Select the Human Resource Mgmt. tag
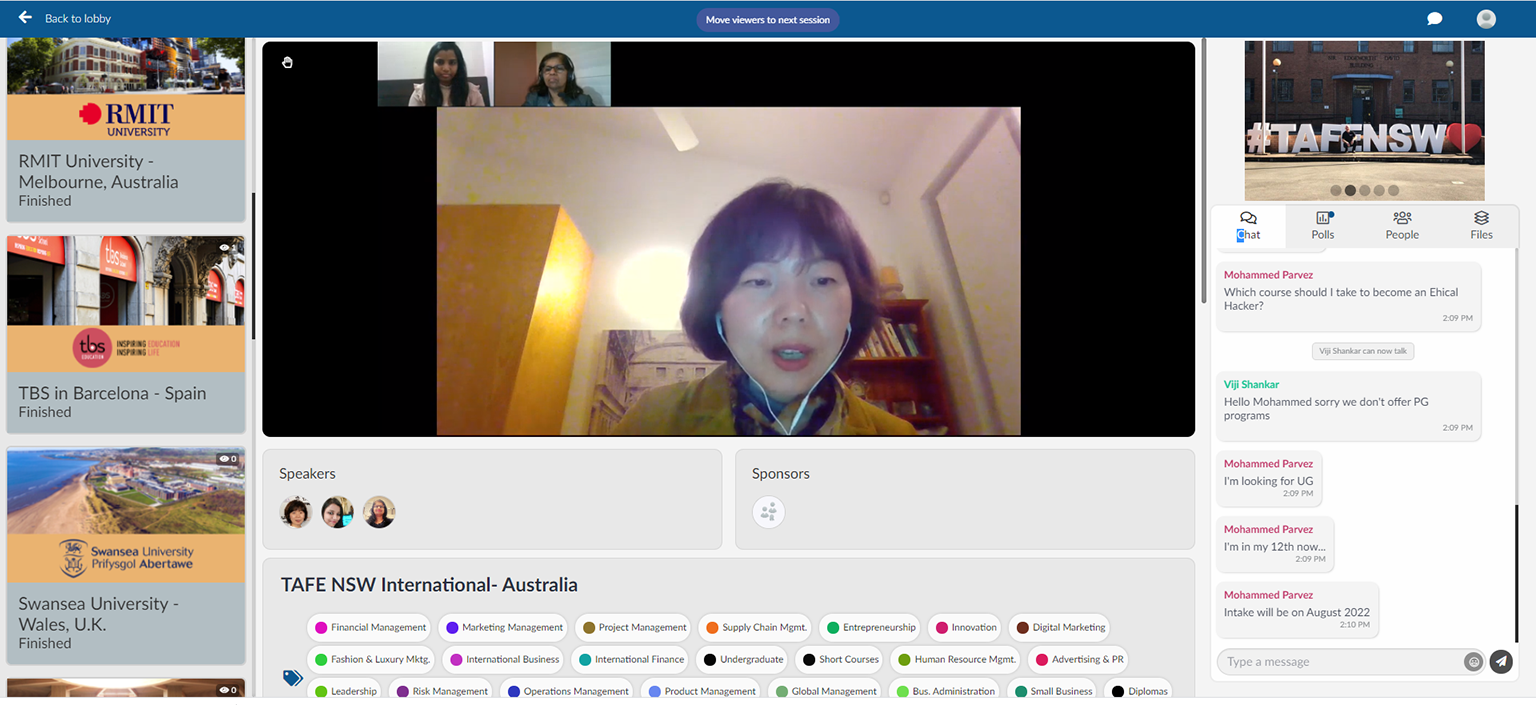 point(957,660)
